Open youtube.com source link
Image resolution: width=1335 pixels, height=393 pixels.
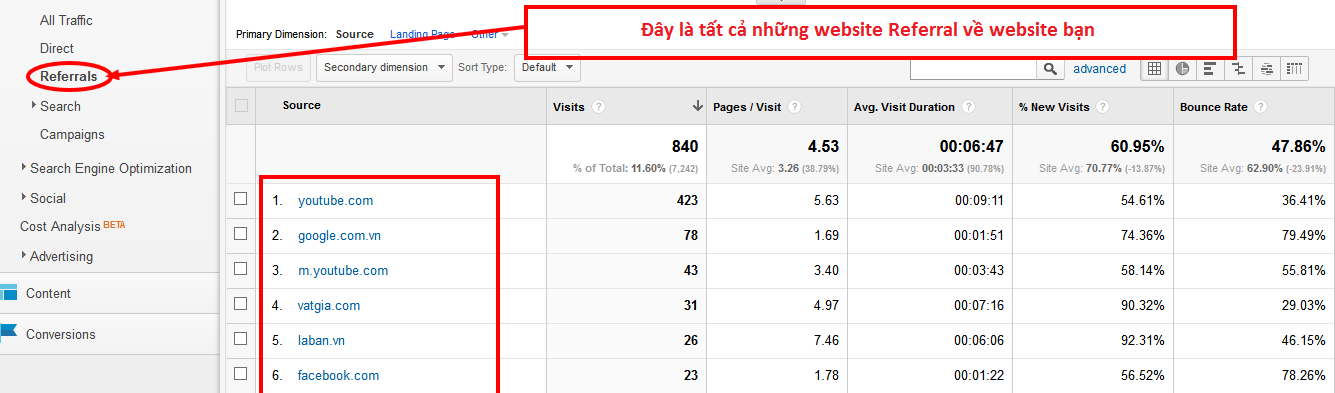335,200
